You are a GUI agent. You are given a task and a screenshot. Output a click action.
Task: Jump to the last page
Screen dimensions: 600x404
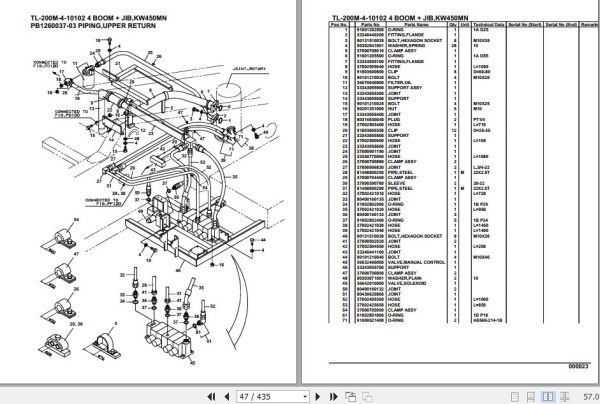(333, 397)
